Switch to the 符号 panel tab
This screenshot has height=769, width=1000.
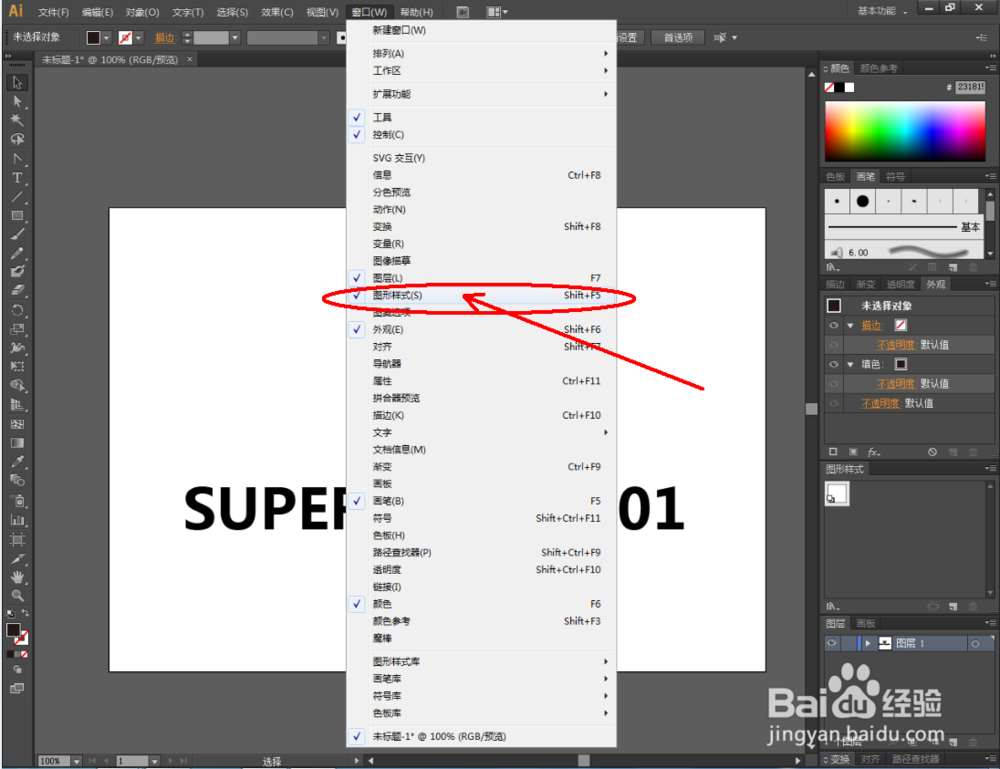click(895, 177)
